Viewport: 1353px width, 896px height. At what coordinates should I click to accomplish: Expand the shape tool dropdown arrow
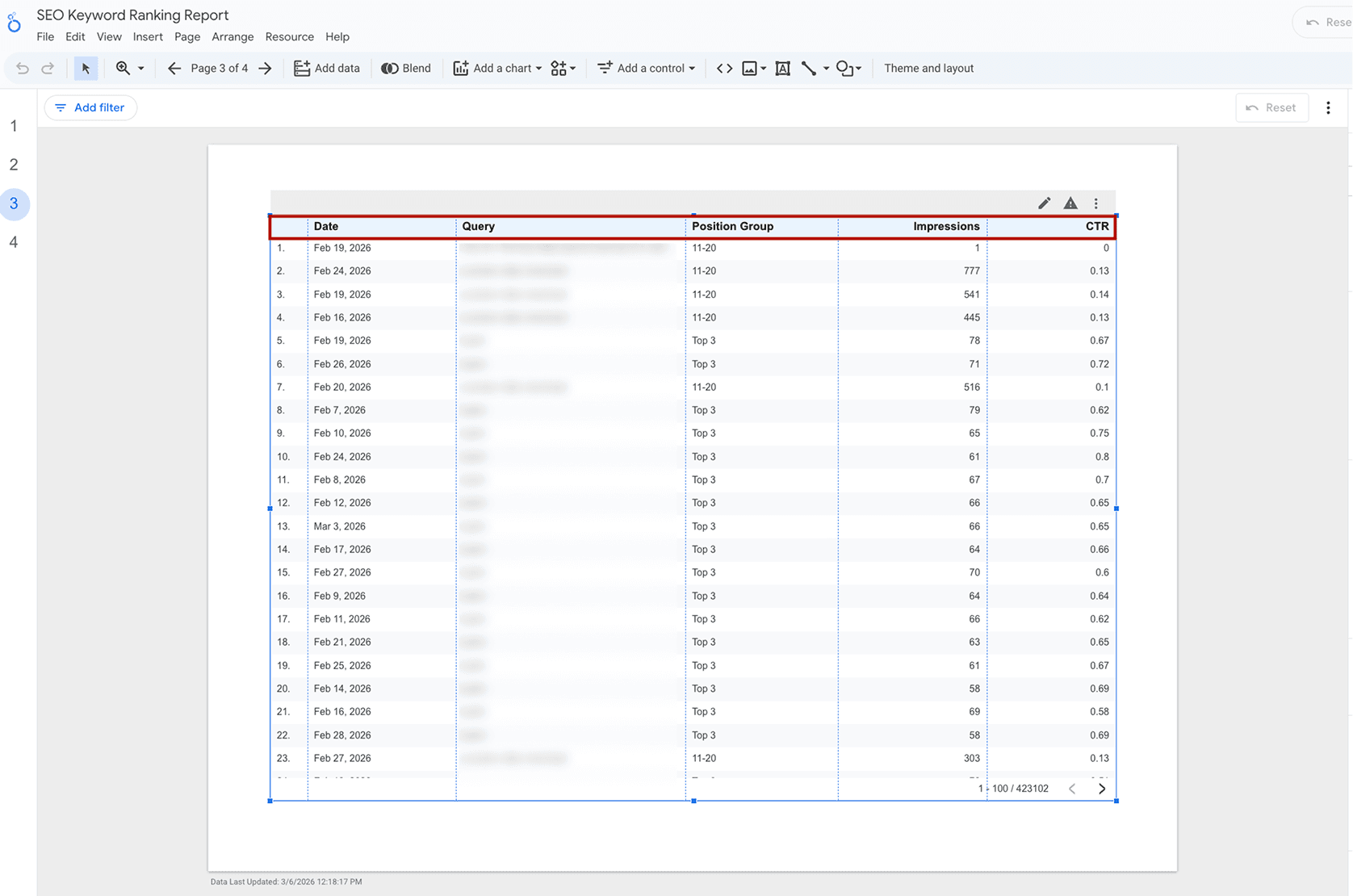859,68
